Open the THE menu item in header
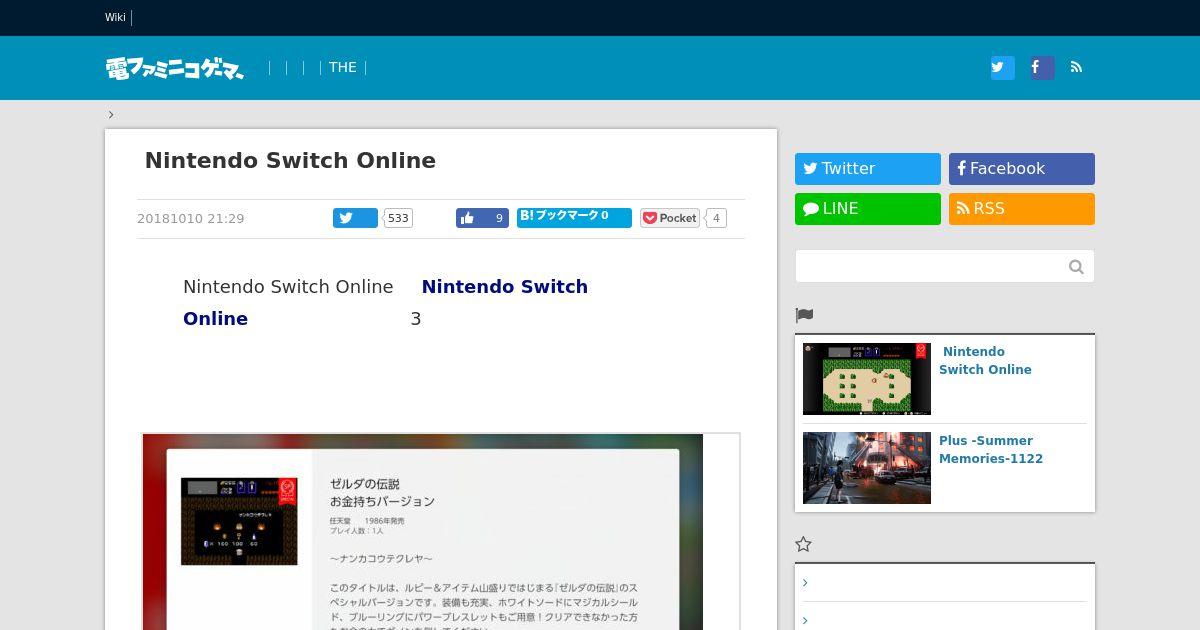 click(342, 67)
